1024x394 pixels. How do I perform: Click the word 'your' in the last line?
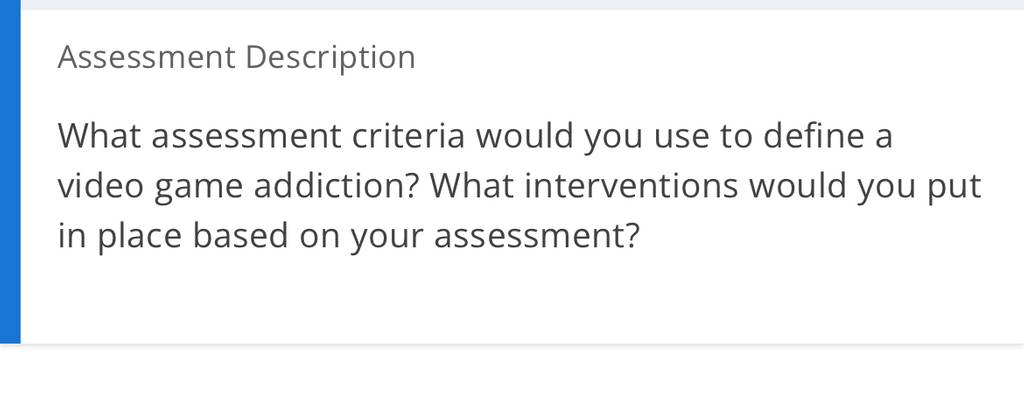pyautogui.click(x=387, y=236)
